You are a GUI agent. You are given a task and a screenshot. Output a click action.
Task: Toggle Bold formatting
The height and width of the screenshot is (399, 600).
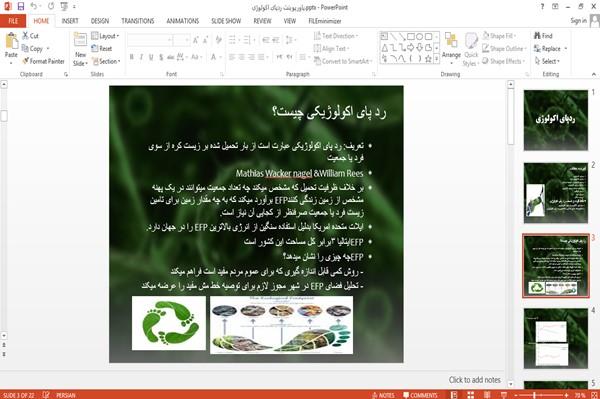click(x=132, y=57)
